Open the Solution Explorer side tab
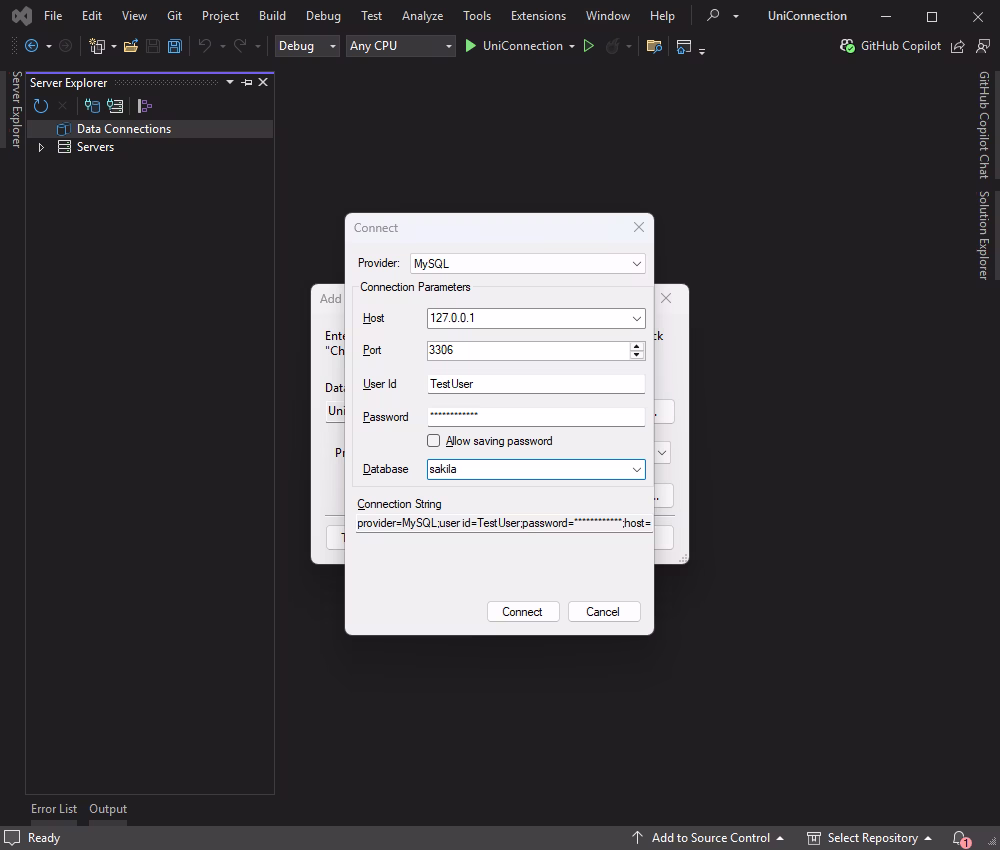This screenshot has width=1000, height=850. (984, 235)
